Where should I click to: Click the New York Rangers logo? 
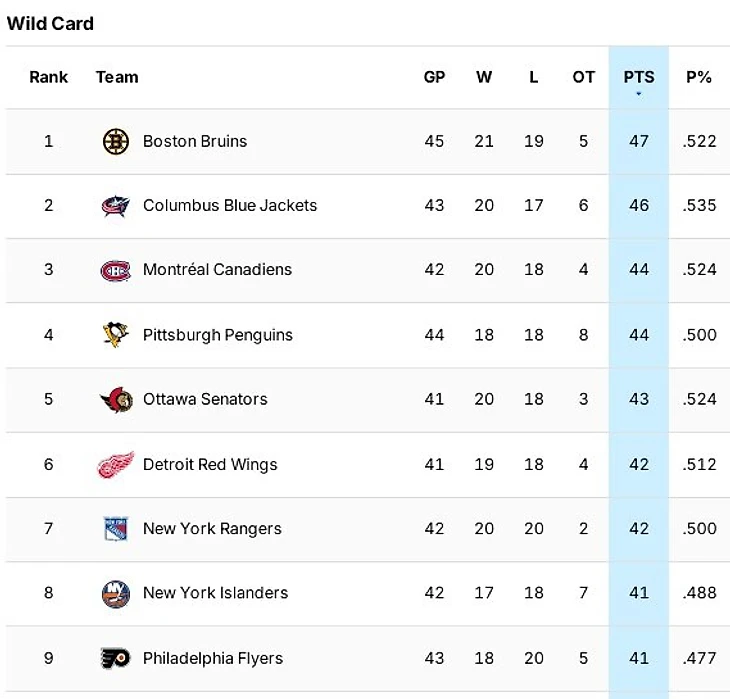(116, 529)
